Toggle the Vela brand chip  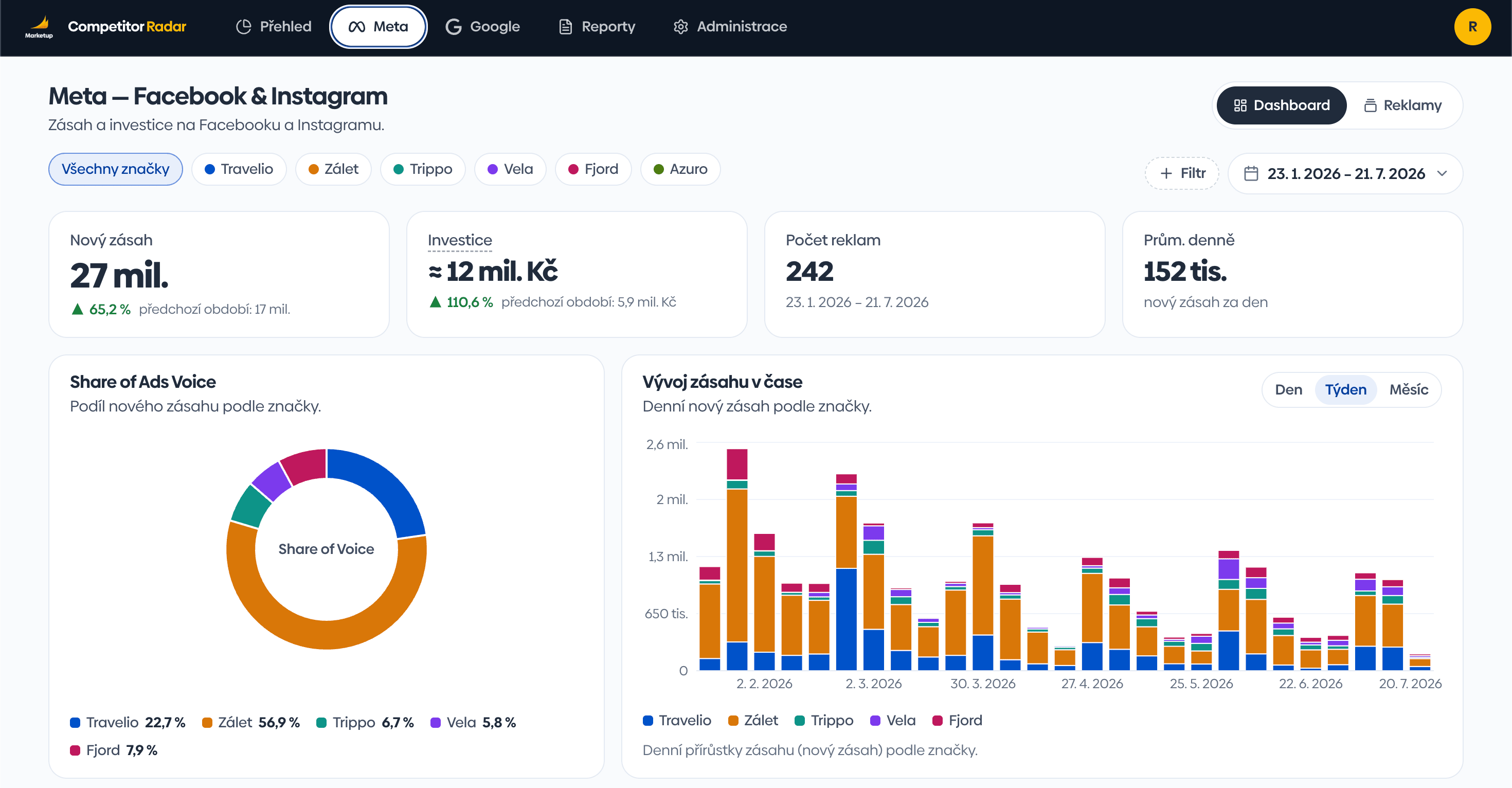coord(510,169)
